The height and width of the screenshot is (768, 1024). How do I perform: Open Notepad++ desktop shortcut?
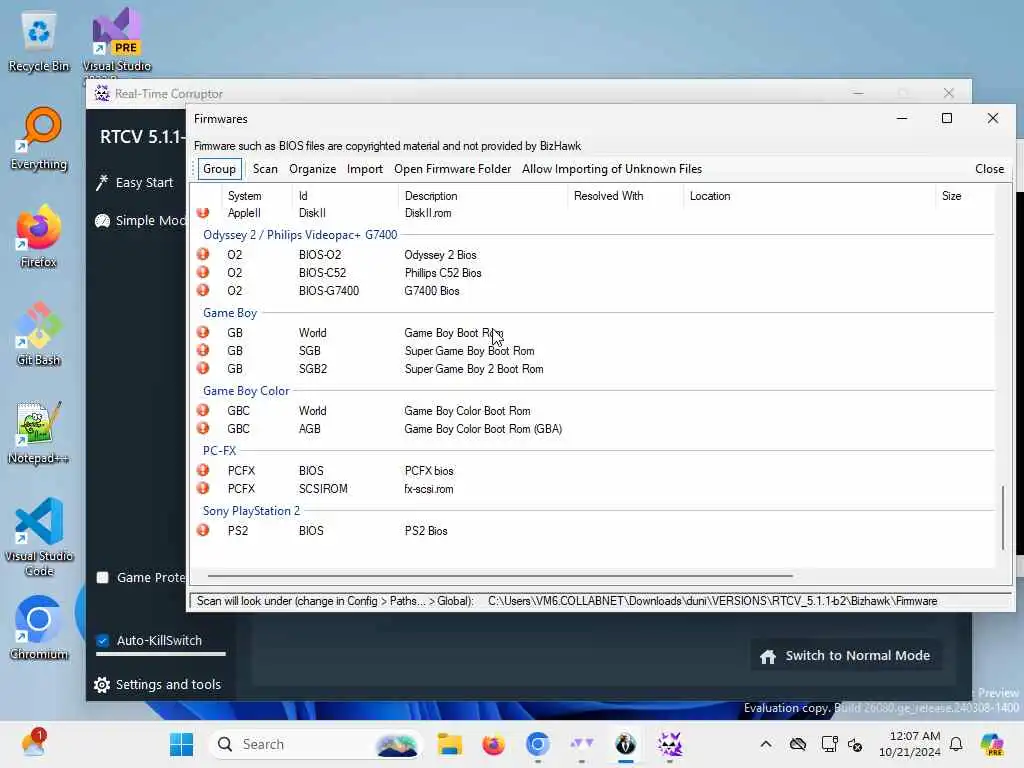click(x=39, y=432)
